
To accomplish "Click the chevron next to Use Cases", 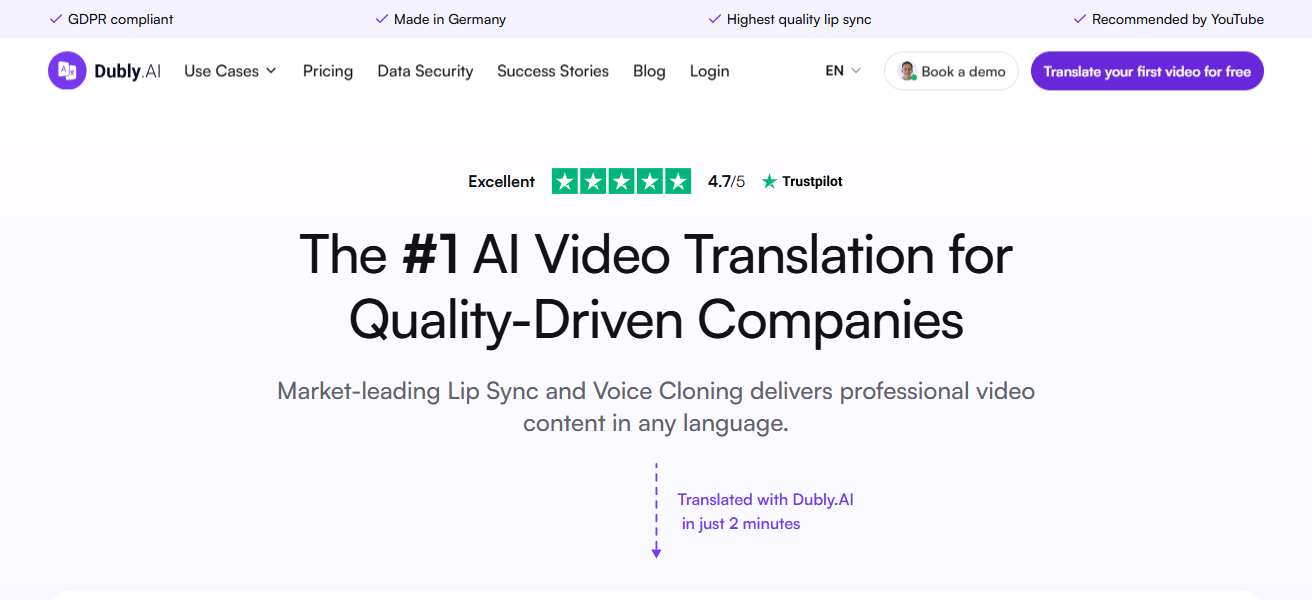I will [x=272, y=71].
